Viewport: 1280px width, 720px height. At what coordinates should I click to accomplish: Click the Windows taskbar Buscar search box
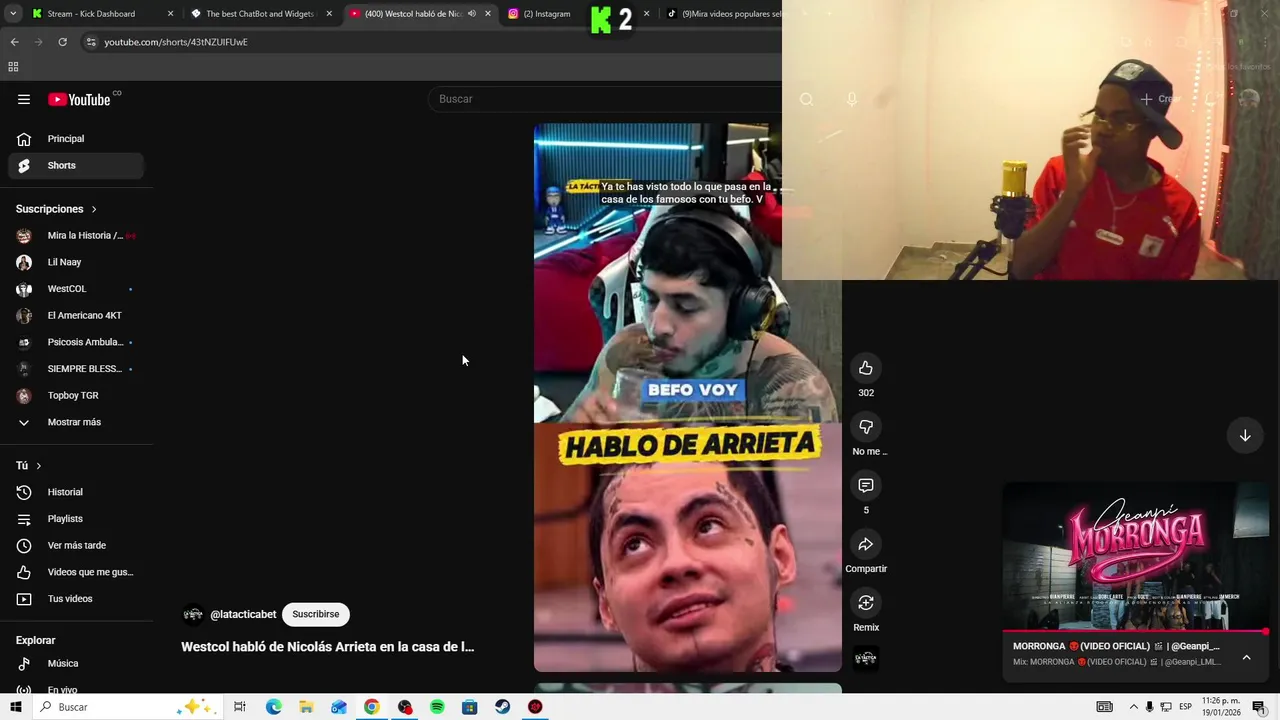[x=127, y=707]
